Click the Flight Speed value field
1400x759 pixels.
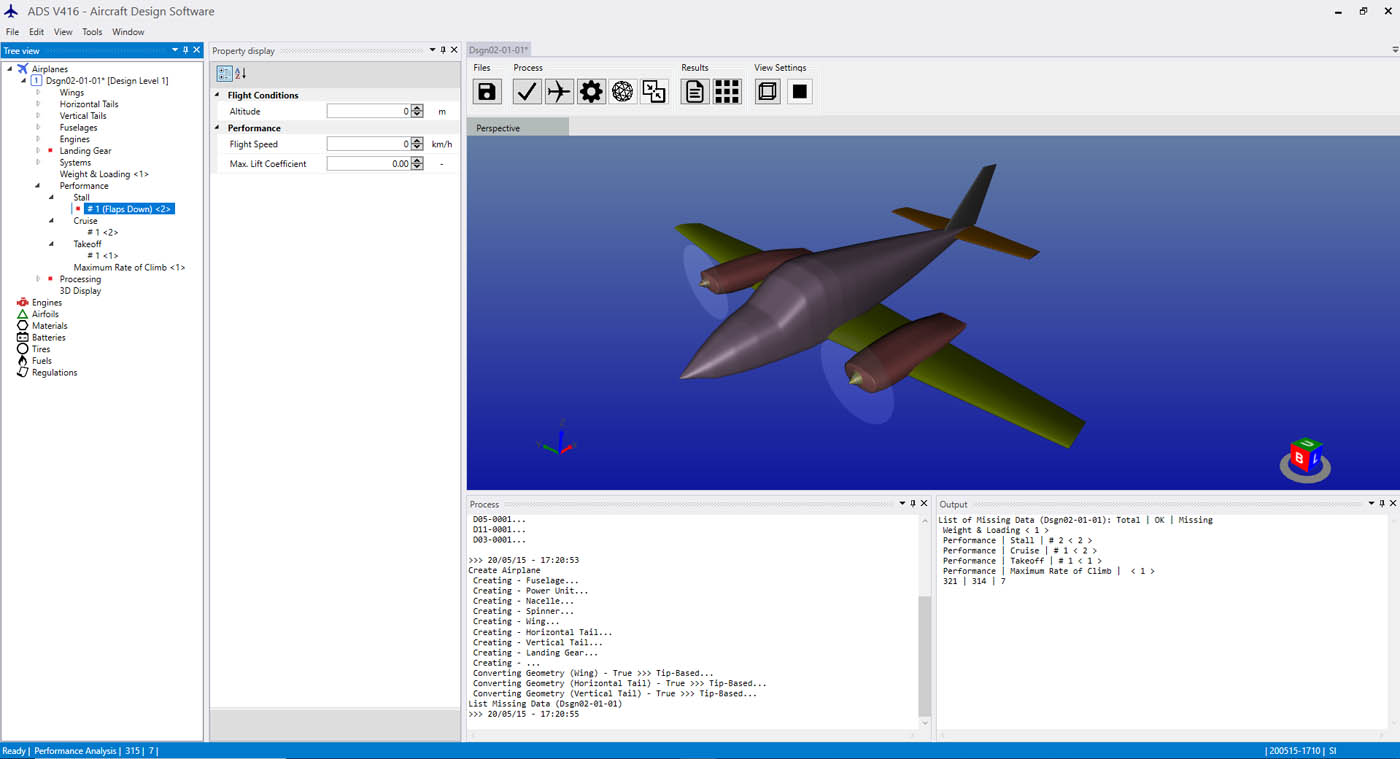[368, 144]
